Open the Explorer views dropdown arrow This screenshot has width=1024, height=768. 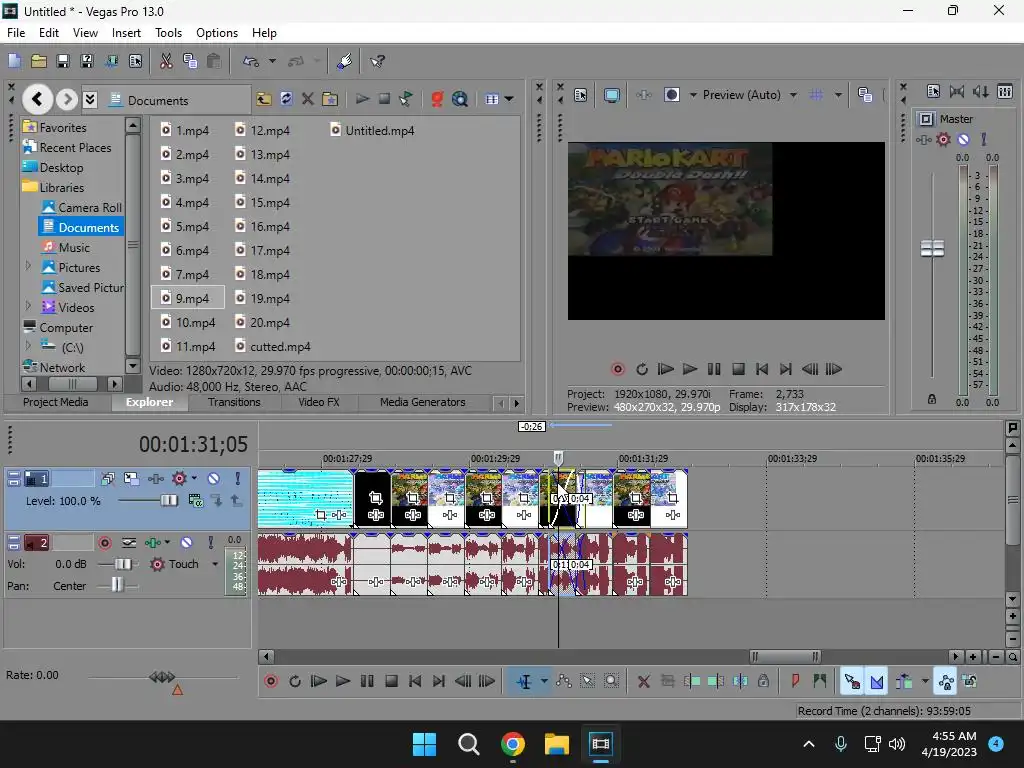point(509,99)
